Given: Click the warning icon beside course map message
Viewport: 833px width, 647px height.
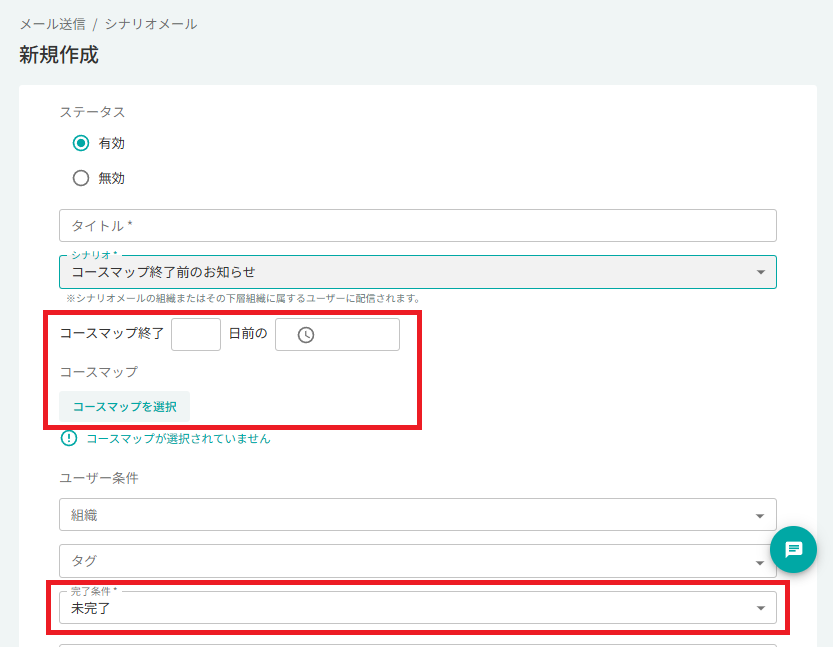Looking at the screenshot, I should [69, 438].
